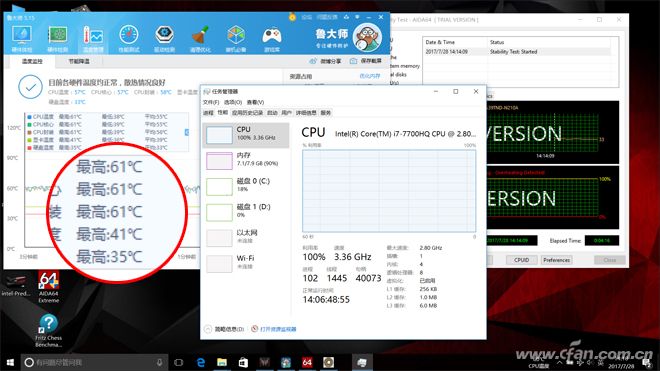Switch to the 详细信息 tab in Task Manager

[306, 113]
